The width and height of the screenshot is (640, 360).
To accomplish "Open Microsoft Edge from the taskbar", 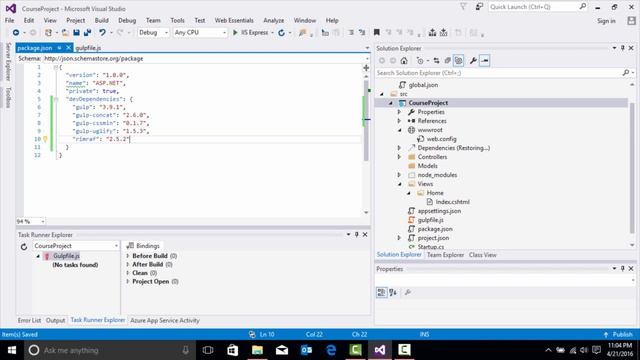I will click(x=331, y=350).
